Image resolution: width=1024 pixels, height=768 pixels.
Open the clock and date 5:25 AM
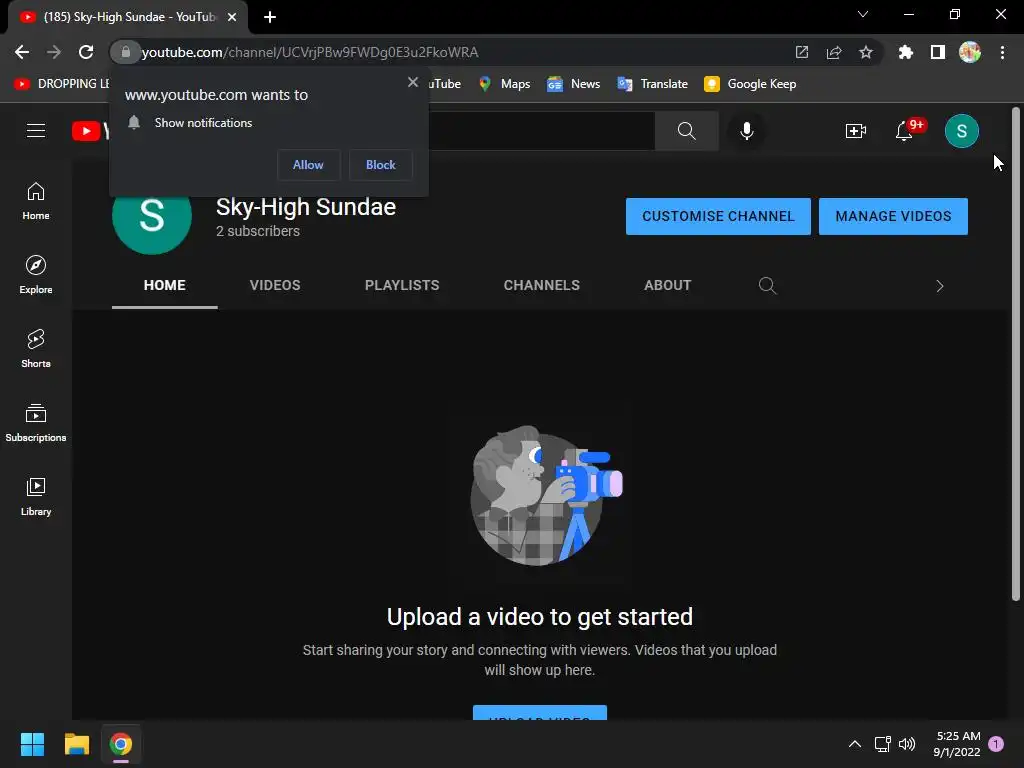957,744
